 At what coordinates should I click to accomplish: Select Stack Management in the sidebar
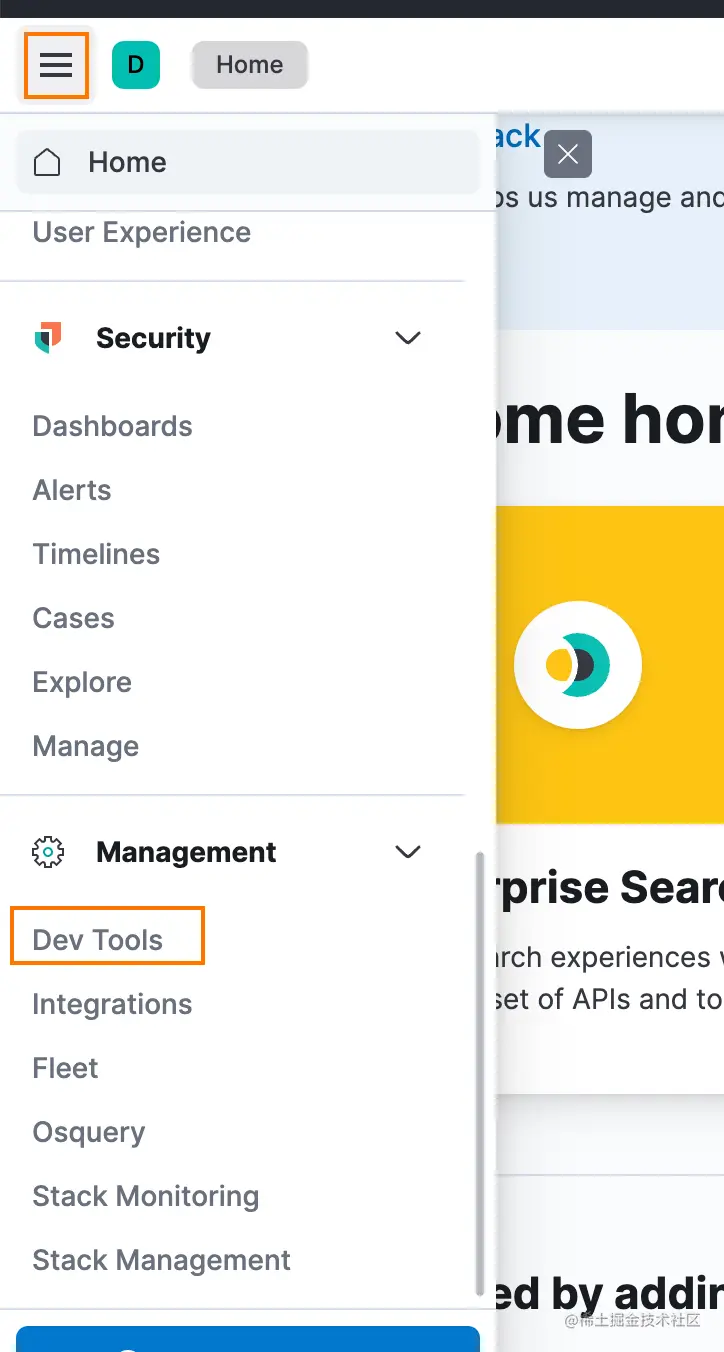tap(161, 1260)
